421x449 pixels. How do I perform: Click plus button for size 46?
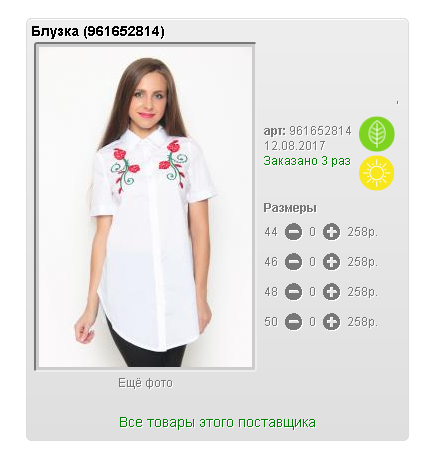(331, 262)
